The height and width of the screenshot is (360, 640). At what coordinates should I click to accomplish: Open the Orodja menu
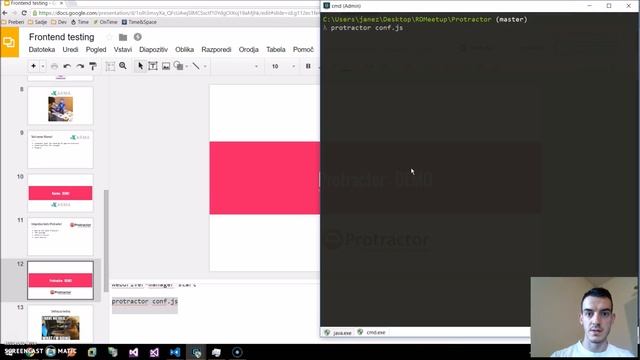pos(249,49)
